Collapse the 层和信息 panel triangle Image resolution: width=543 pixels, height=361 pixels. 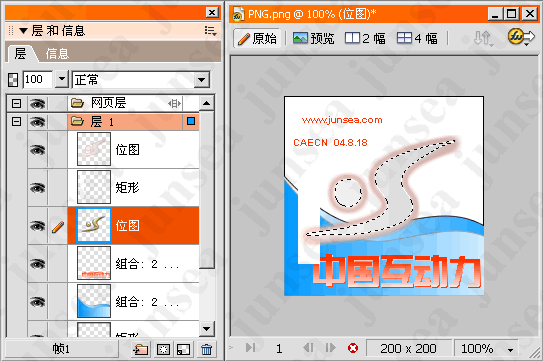coord(23,31)
